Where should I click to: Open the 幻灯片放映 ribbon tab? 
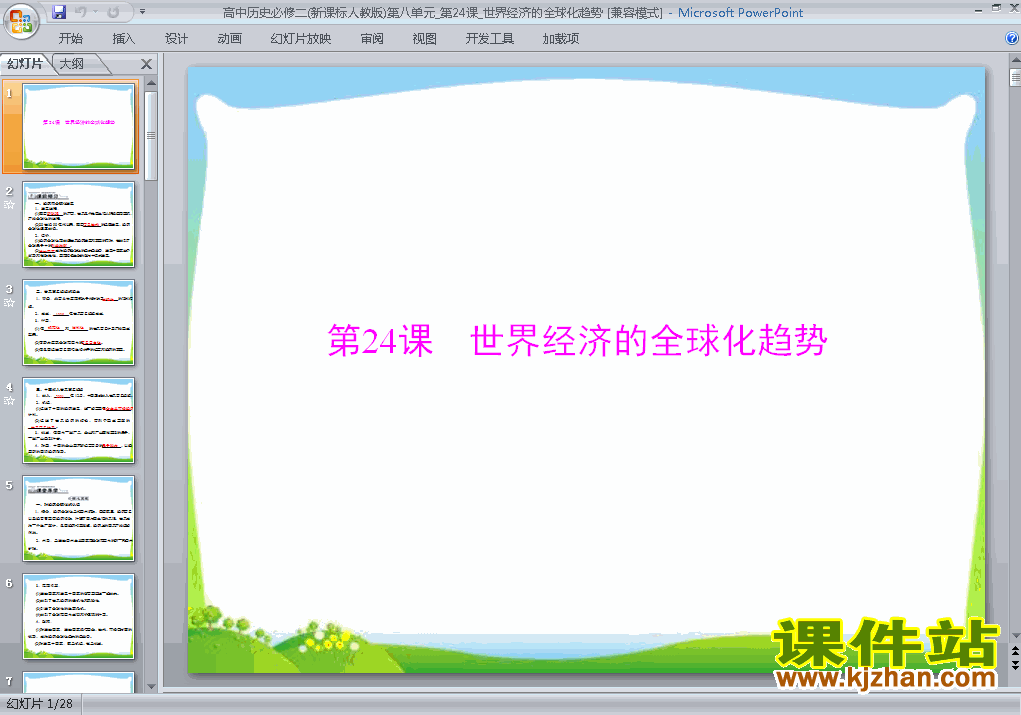(x=300, y=38)
